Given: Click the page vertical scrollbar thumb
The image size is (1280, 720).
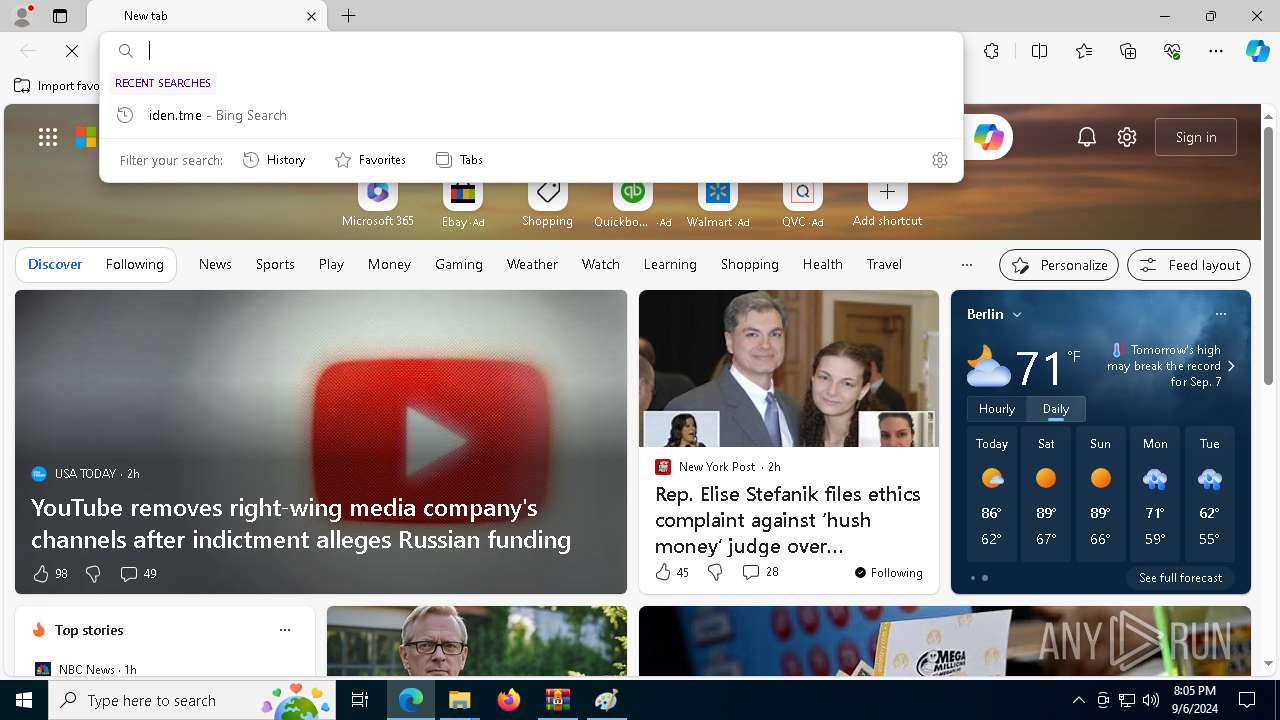Looking at the screenshot, I should 1268,256.
